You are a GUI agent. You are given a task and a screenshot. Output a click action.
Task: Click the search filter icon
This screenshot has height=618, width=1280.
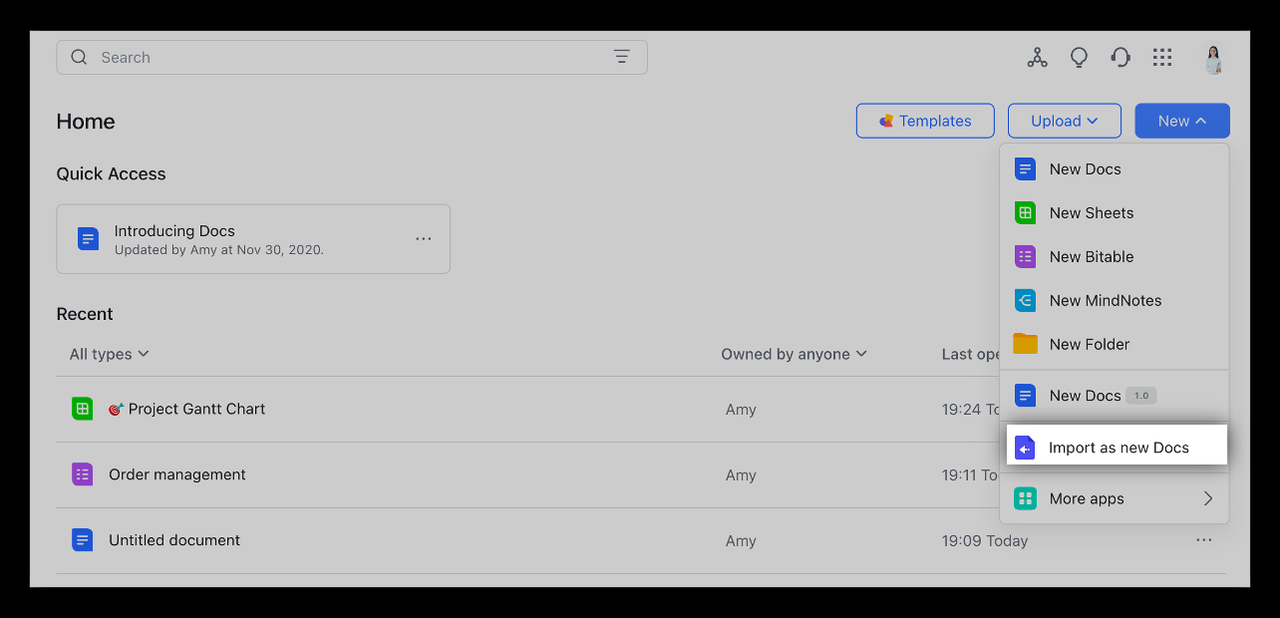[x=622, y=57]
